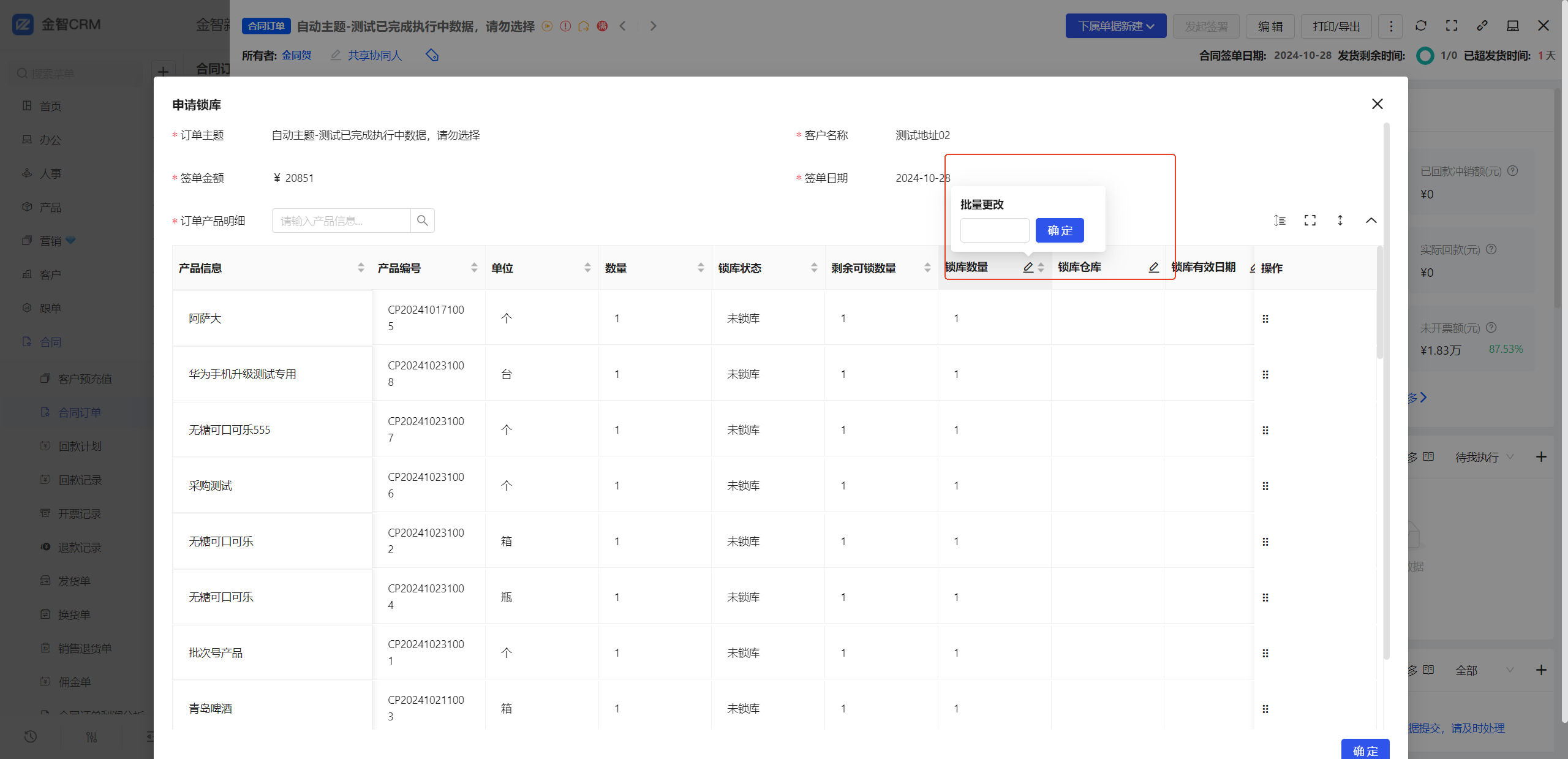Select 发货单 in the sidebar

(x=74, y=581)
